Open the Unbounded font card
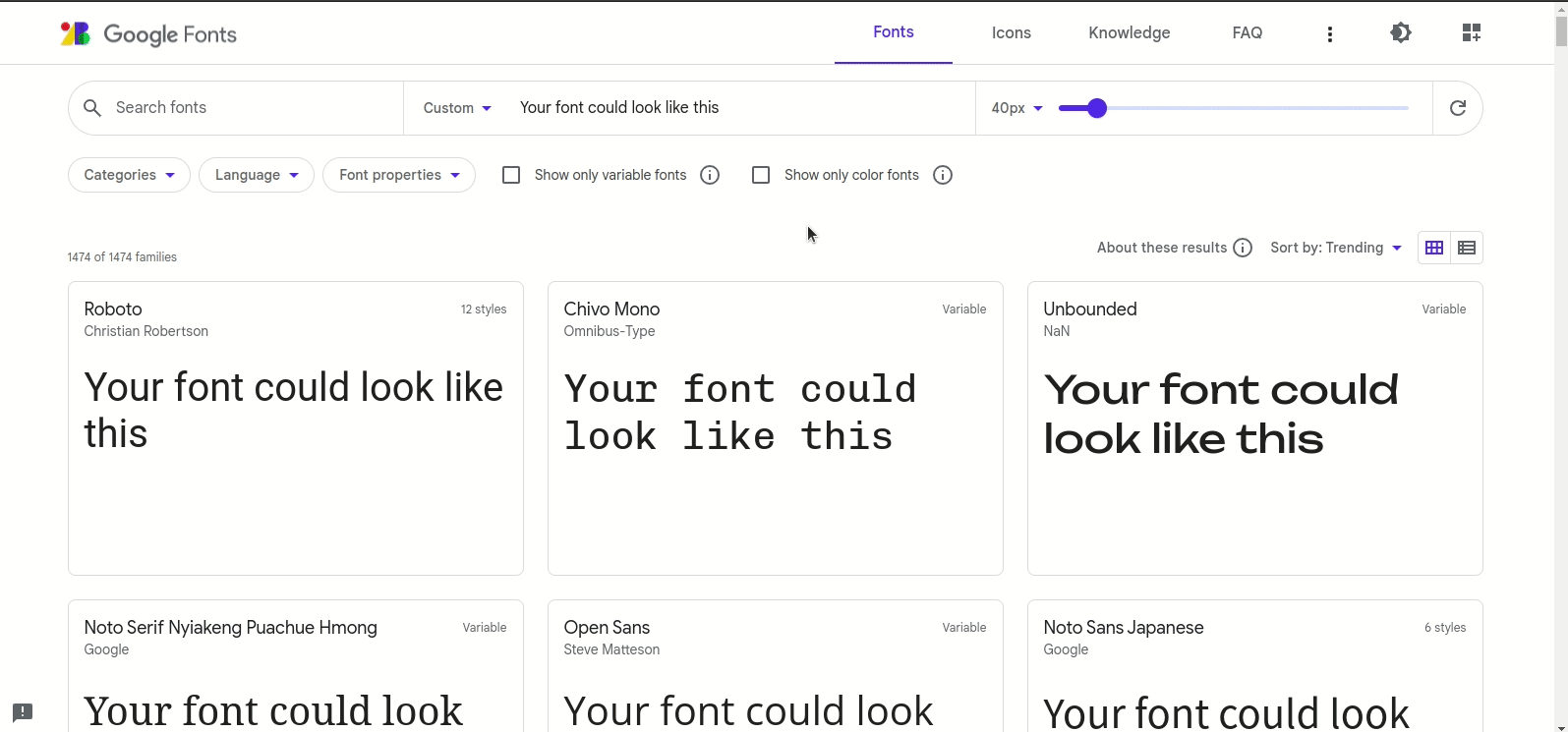 [x=1255, y=428]
